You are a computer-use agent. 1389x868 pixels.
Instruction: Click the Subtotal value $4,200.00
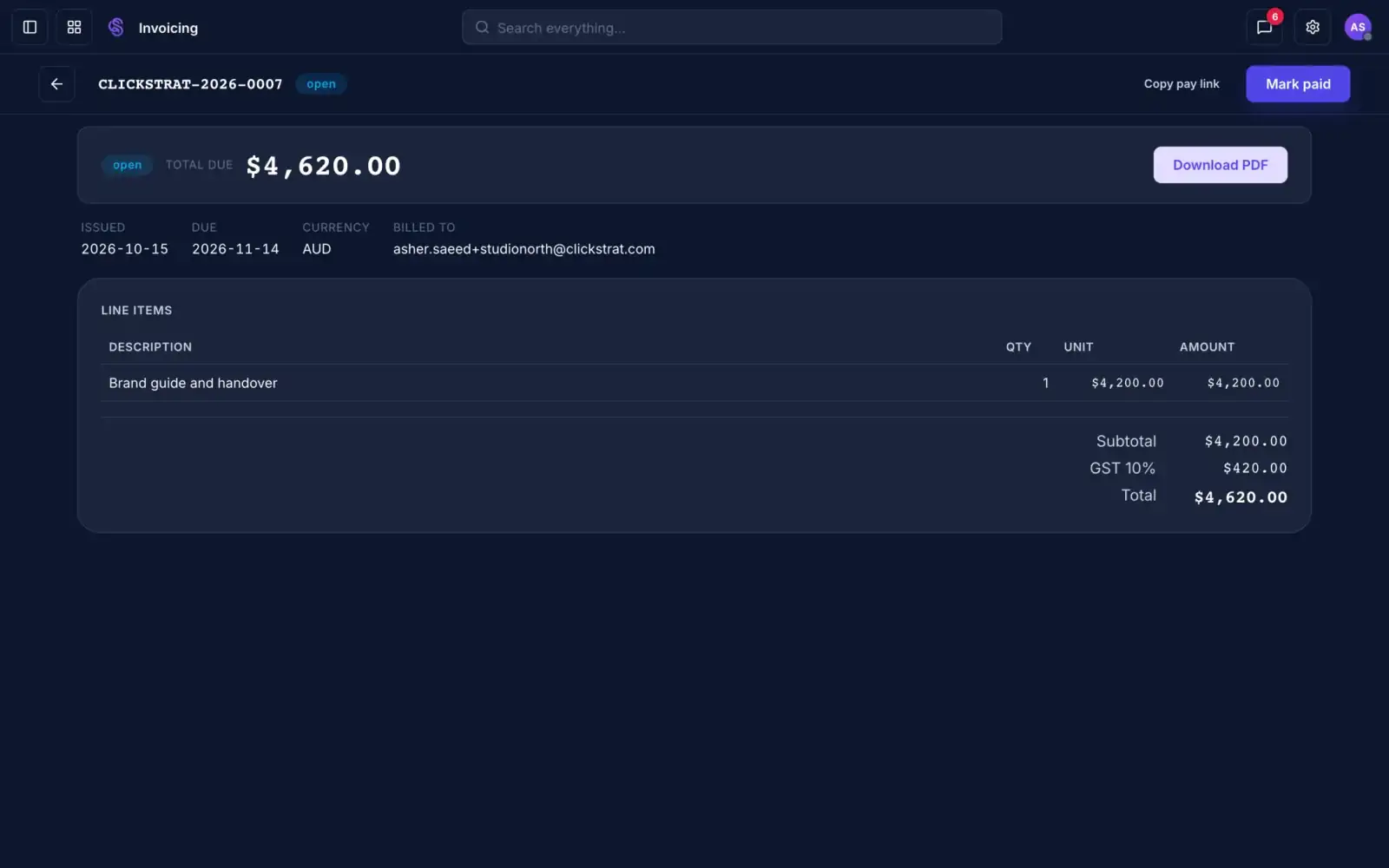tap(1246, 441)
